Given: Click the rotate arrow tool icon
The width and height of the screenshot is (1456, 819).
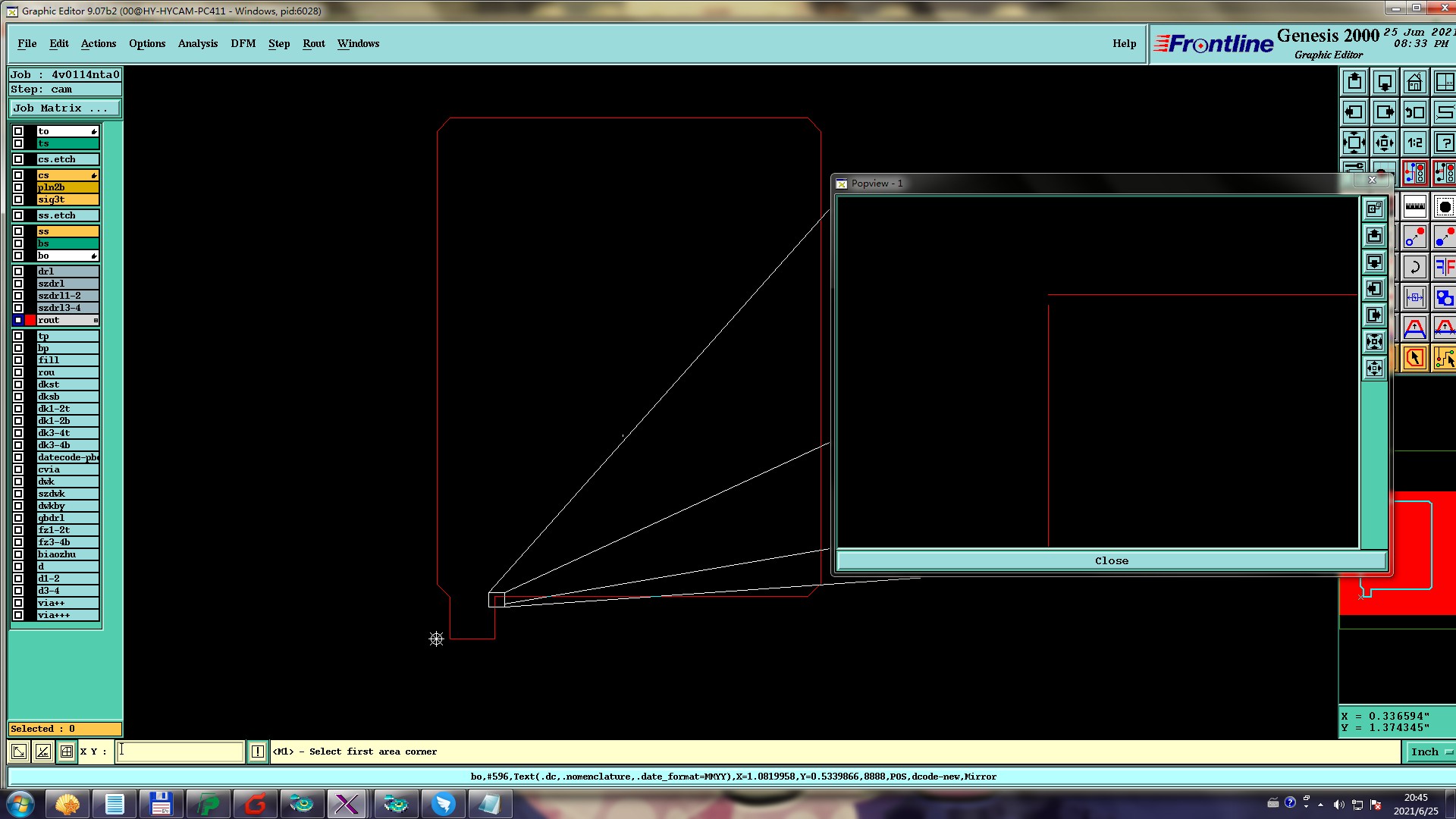Looking at the screenshot, I should pos(1414,267).
